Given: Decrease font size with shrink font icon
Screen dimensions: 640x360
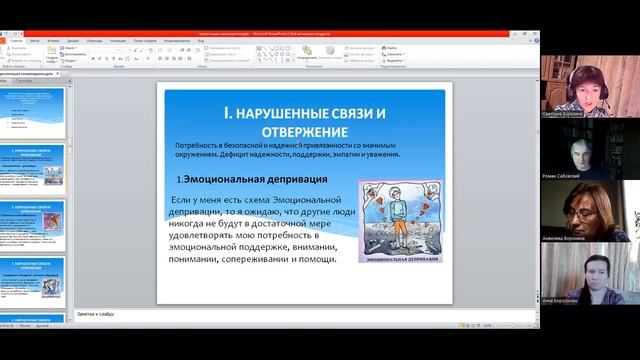Looking at the screenshot, I should [x=141, y=50].
